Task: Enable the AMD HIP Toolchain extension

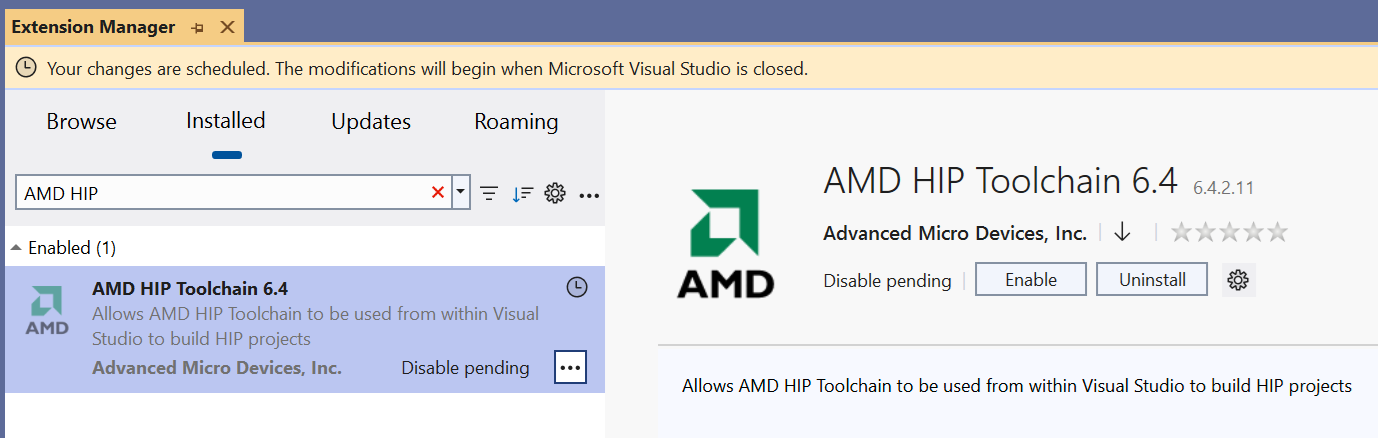Action: click(1030, 280)
